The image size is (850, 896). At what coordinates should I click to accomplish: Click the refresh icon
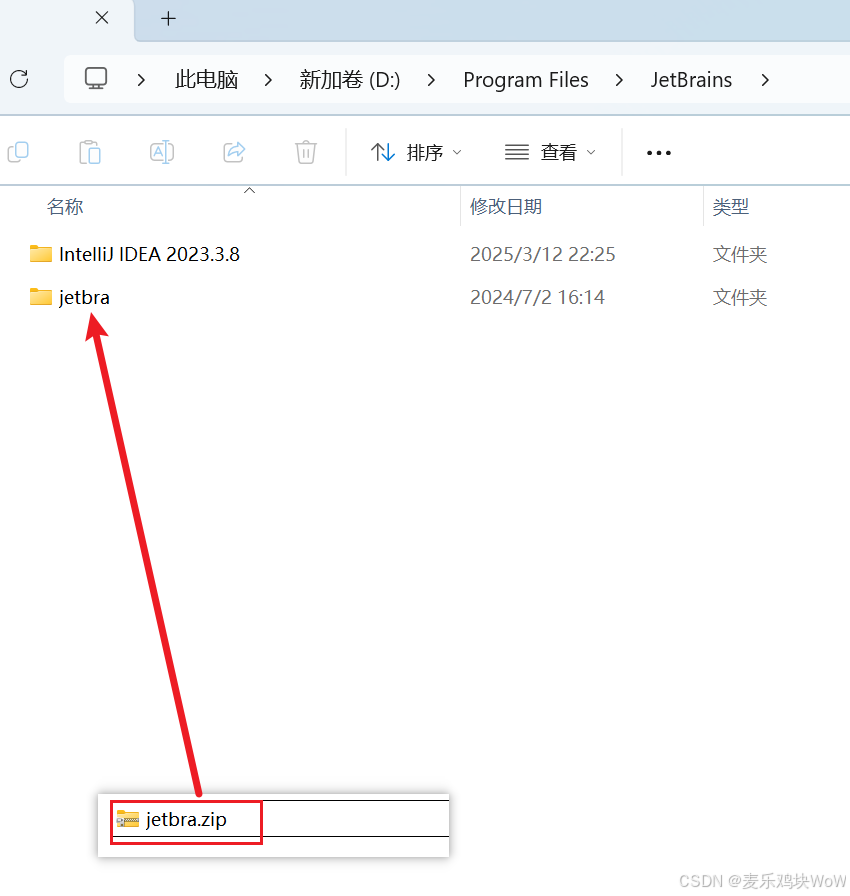19,79
